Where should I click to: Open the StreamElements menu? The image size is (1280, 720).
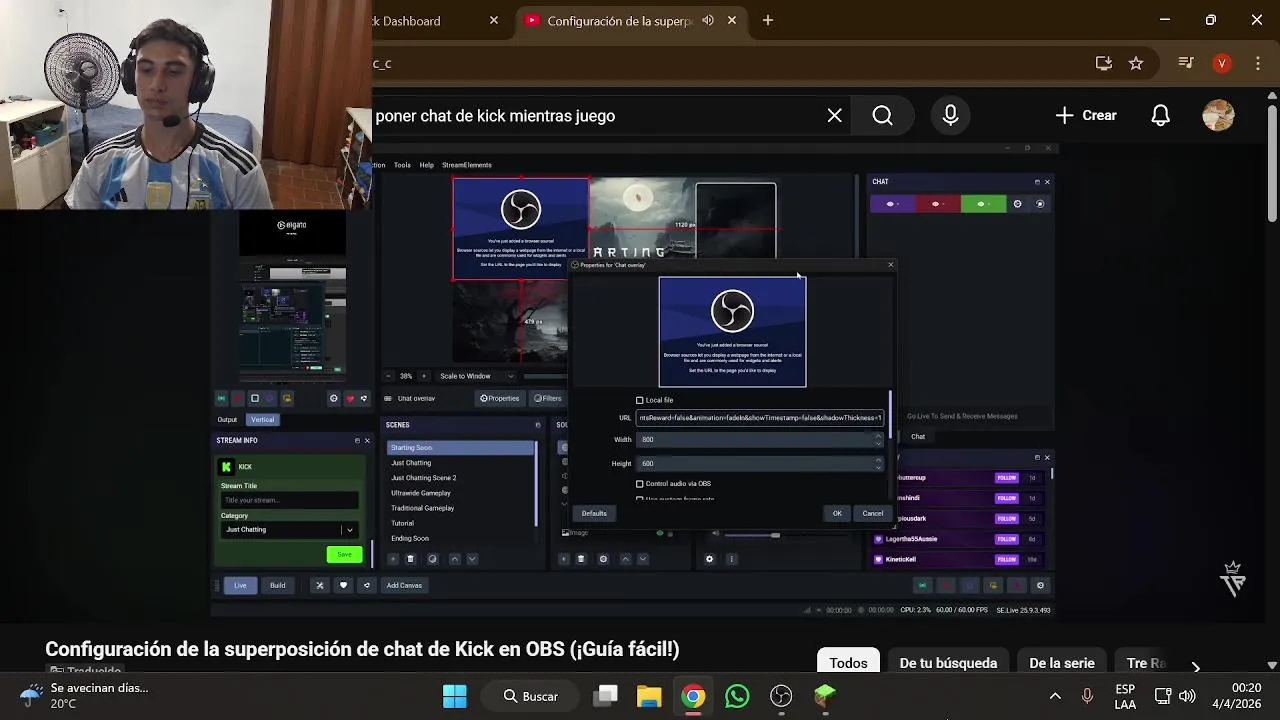tap(466, 165)
